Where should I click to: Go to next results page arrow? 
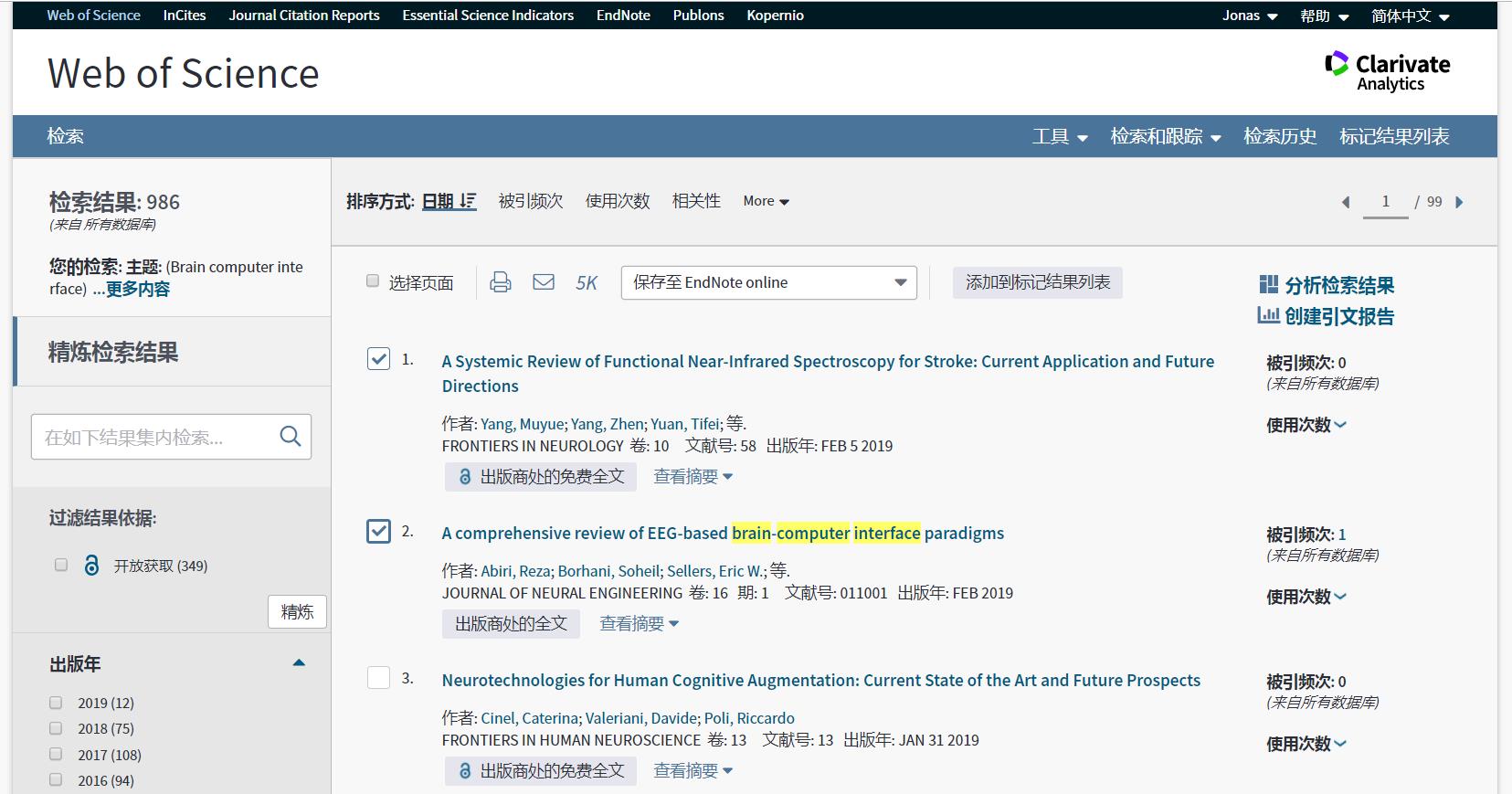coord(1459,202)
